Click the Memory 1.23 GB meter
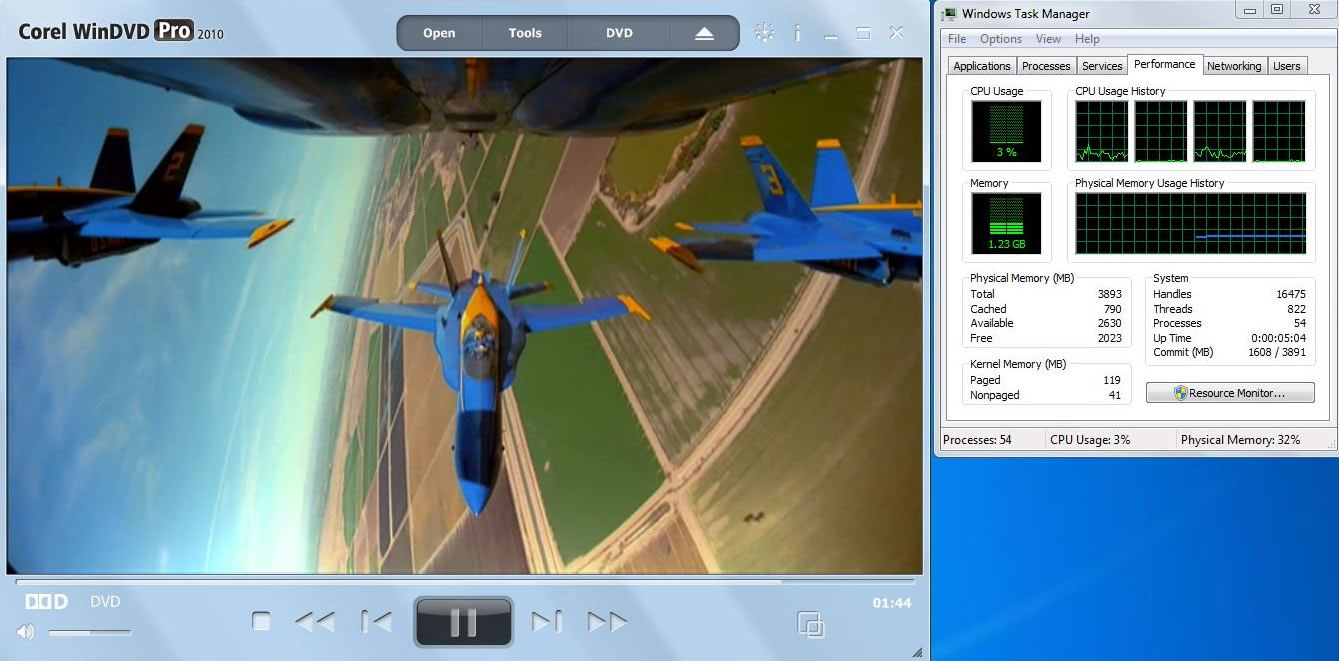The image size is (1339, 661). click(x=1006, y=223)
